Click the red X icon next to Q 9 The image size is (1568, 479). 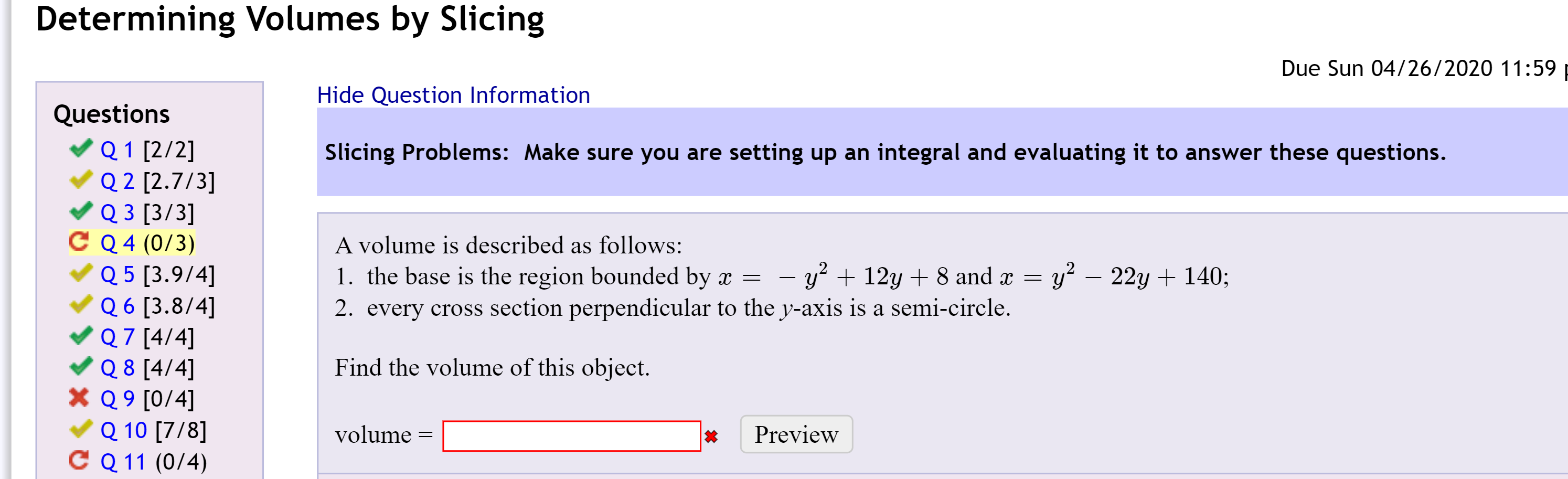(80, 399)
